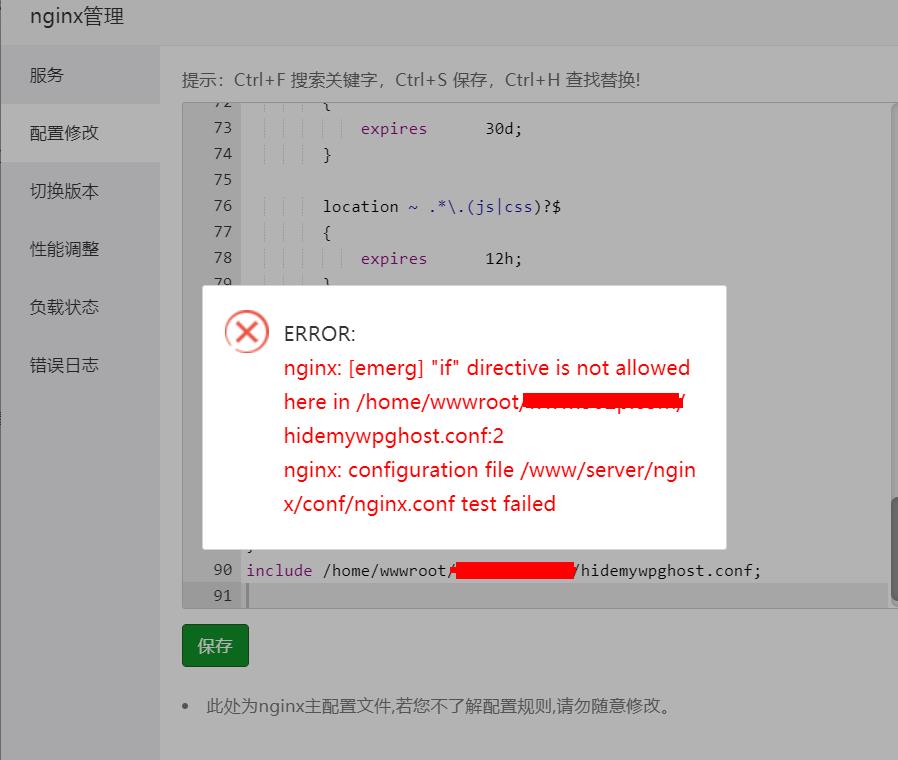Click 'expires' keyword on line 78
Image resolution: width=898 pixels, height=760 pixels.
coord(393,259)
